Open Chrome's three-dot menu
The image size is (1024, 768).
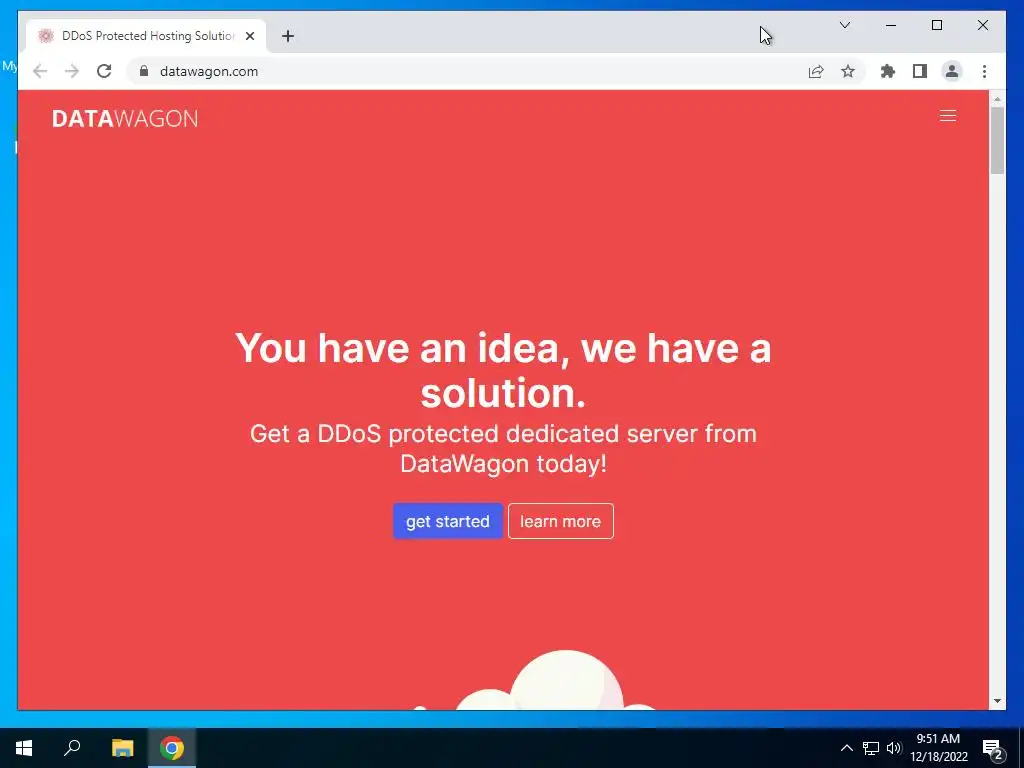984,71
